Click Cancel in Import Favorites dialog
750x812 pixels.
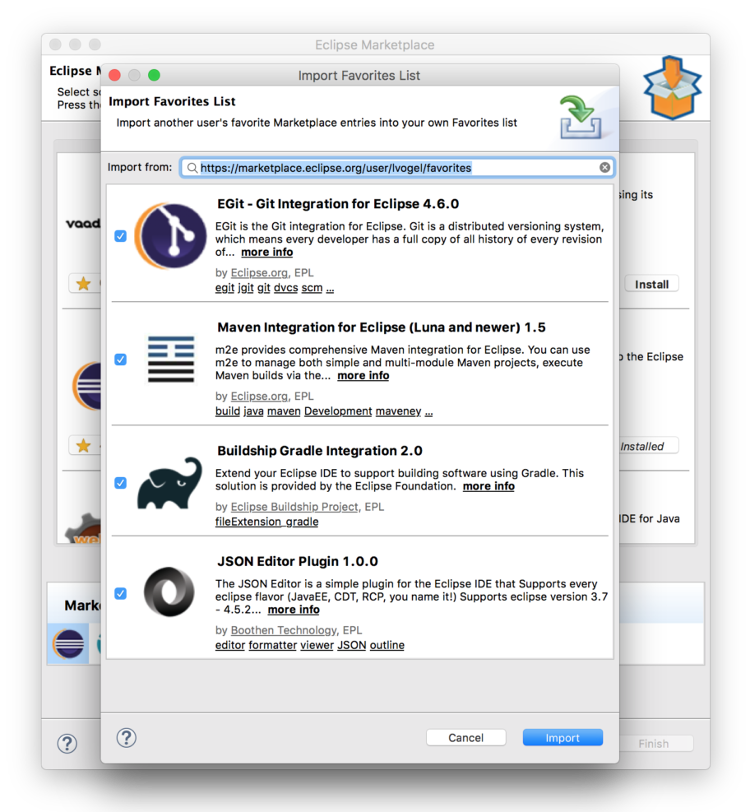coord(466,737)
